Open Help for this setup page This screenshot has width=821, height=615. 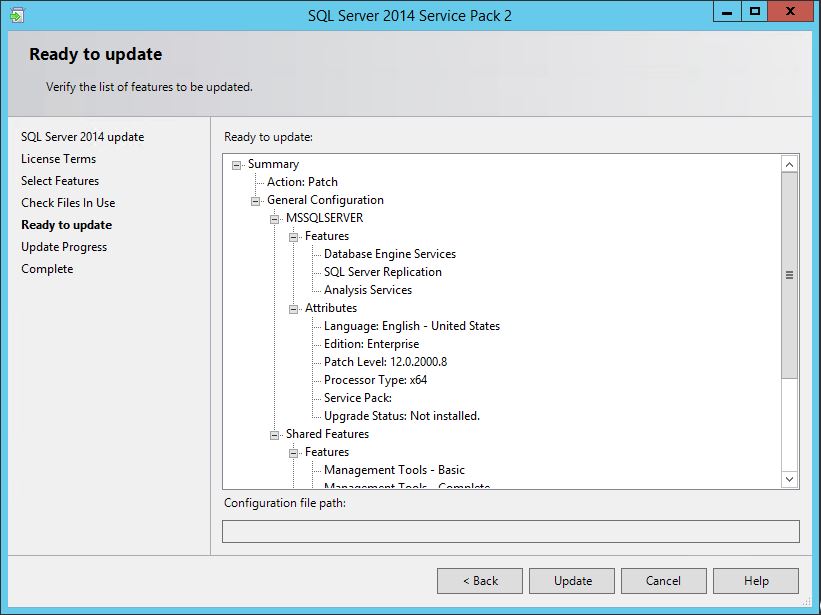pos(756,581)
